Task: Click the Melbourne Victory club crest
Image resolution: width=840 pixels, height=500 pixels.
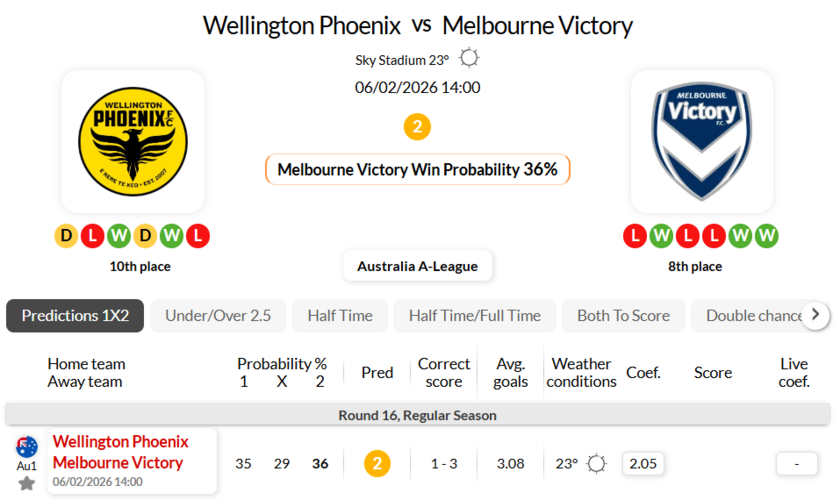Action: tap(701, 141)
